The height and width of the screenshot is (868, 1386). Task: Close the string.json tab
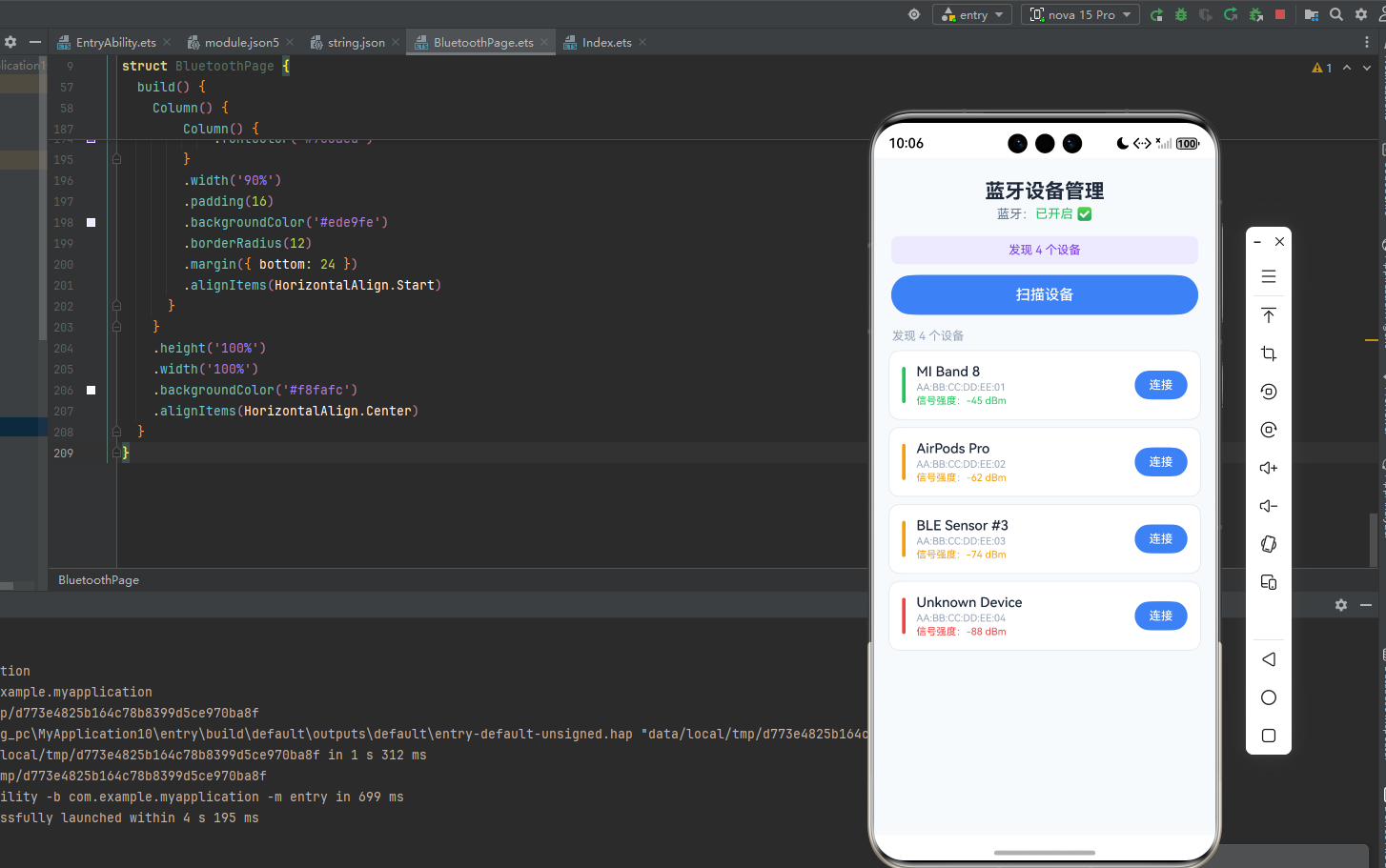(x=396, y=42)
